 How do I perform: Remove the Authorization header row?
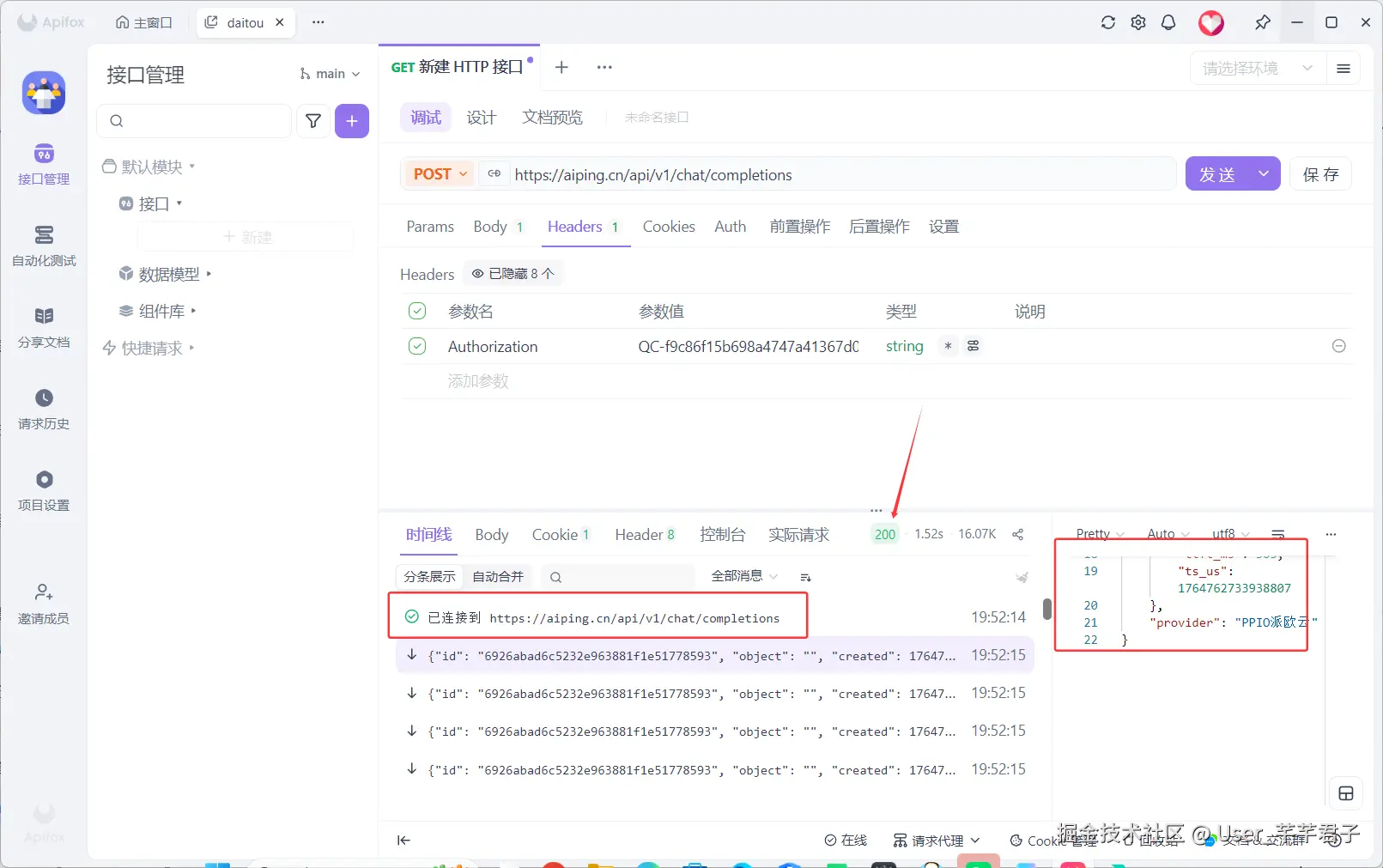(1338, 346)
